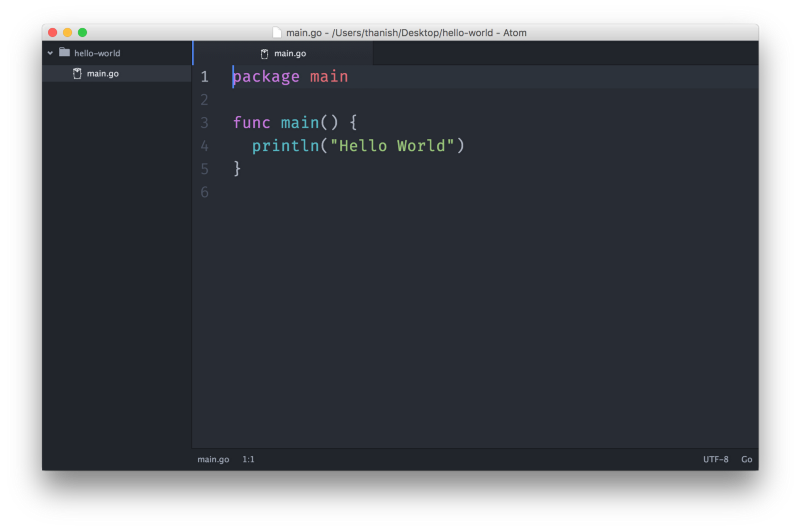The height and width of the screenshot is (529, 800).
Task: Click line number 3 in the gutter
Action: (205, 123)
